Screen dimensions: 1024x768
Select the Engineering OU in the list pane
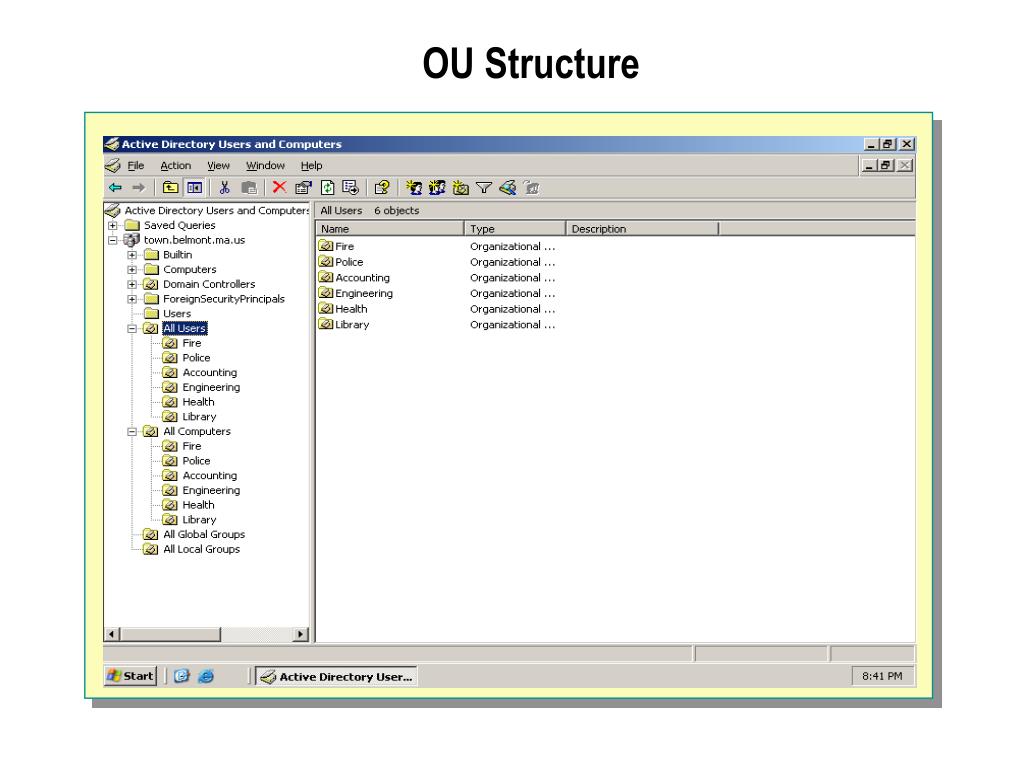click(364, 293)
